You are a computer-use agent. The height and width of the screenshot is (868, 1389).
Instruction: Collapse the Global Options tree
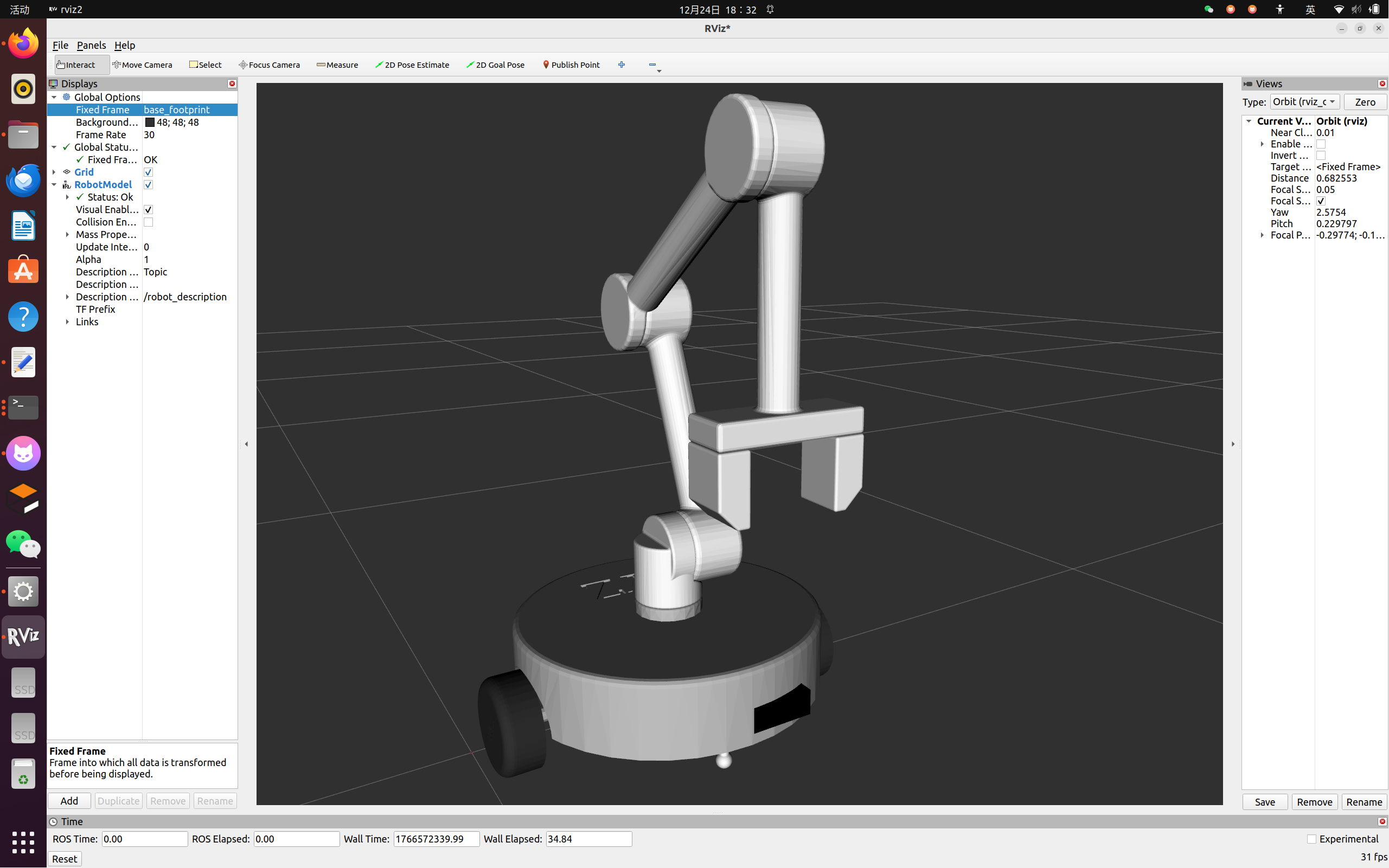[54, 98]
